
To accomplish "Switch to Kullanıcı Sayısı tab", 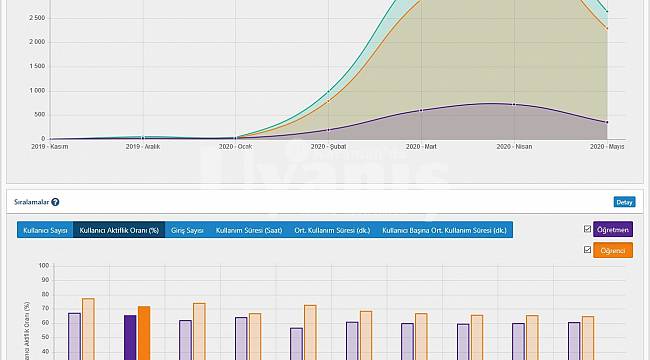I will click(x=45, y=230).
